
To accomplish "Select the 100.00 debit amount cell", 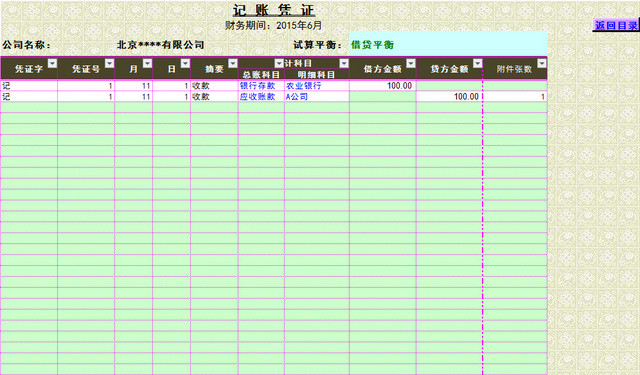I will pos(382,86).
